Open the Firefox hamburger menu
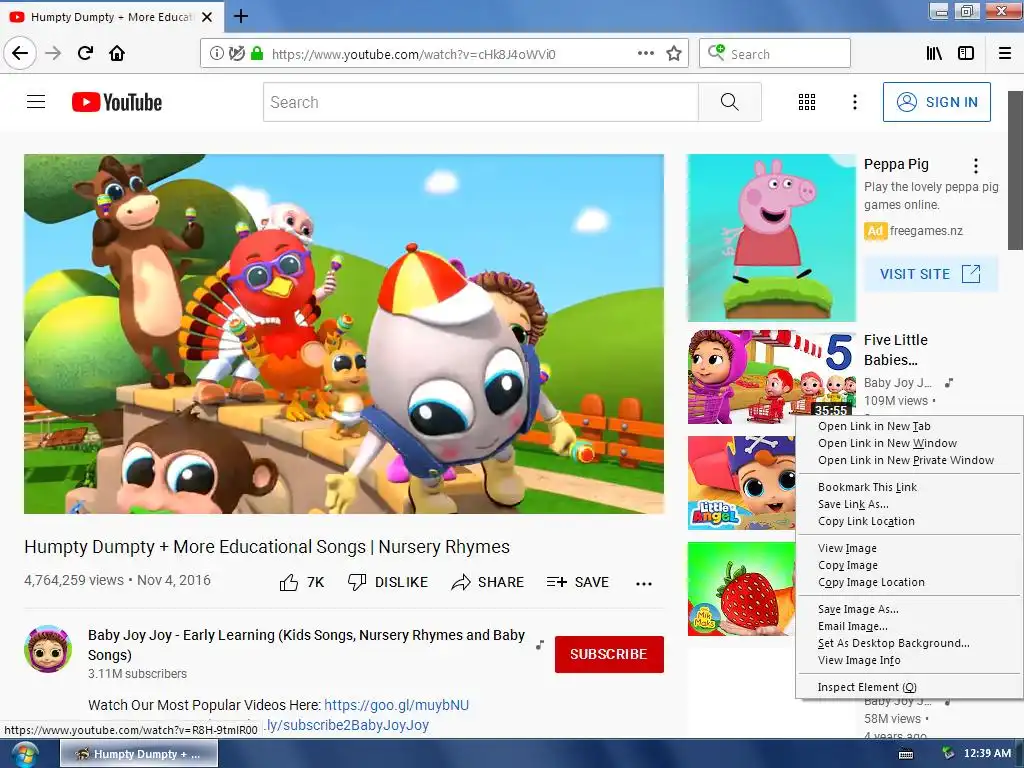1024x768 pixels. tap(1004, 54)
